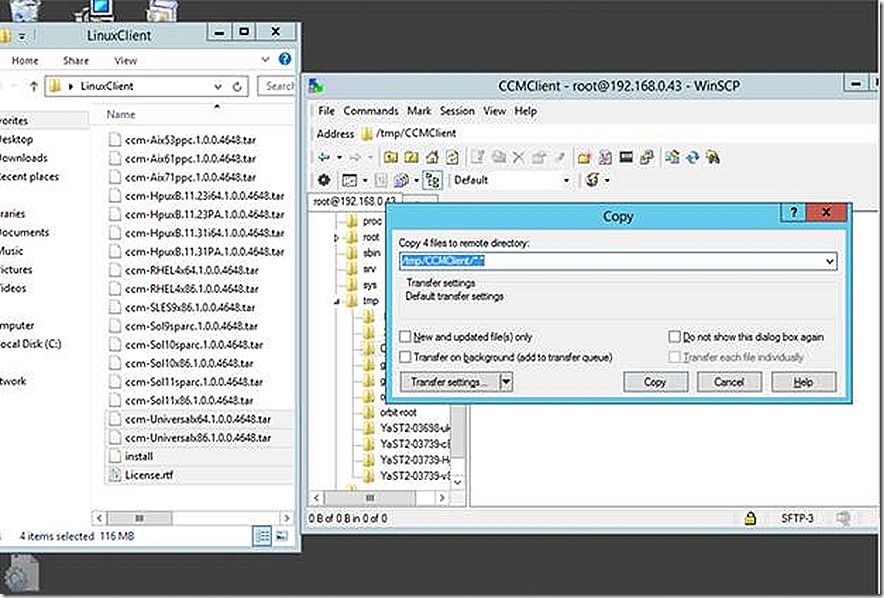Viewport: 884px width, 598px height.
Task: Open the File menu in WinSCP
Action: coord(326,111)
